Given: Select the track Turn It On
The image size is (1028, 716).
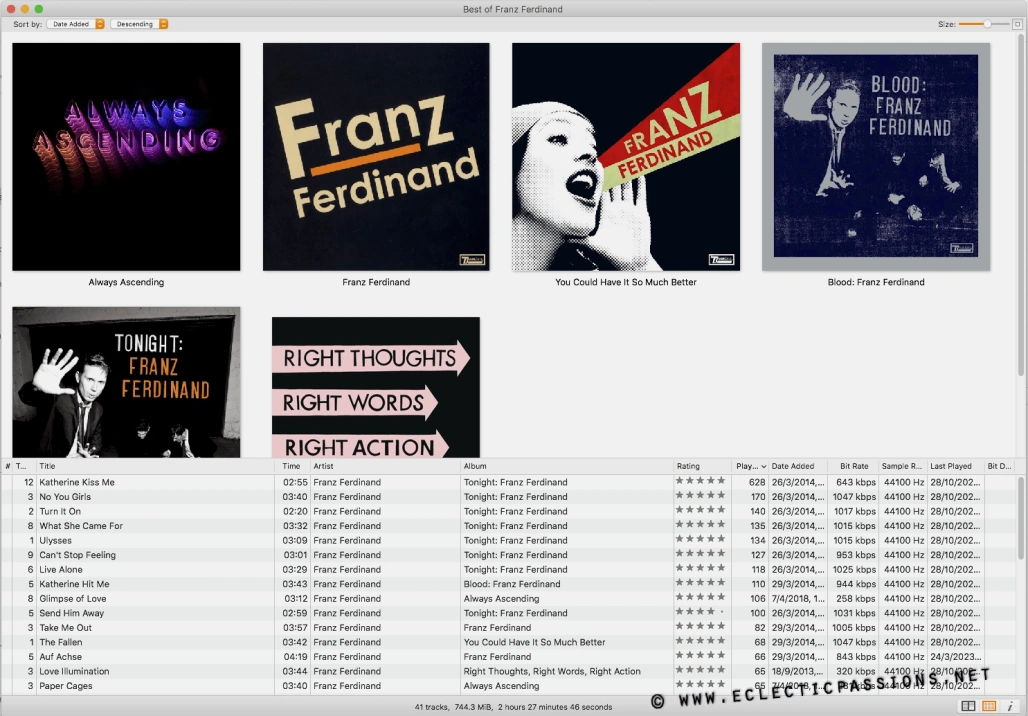Looking at the screenshot, I should click(x=60, y=511).
